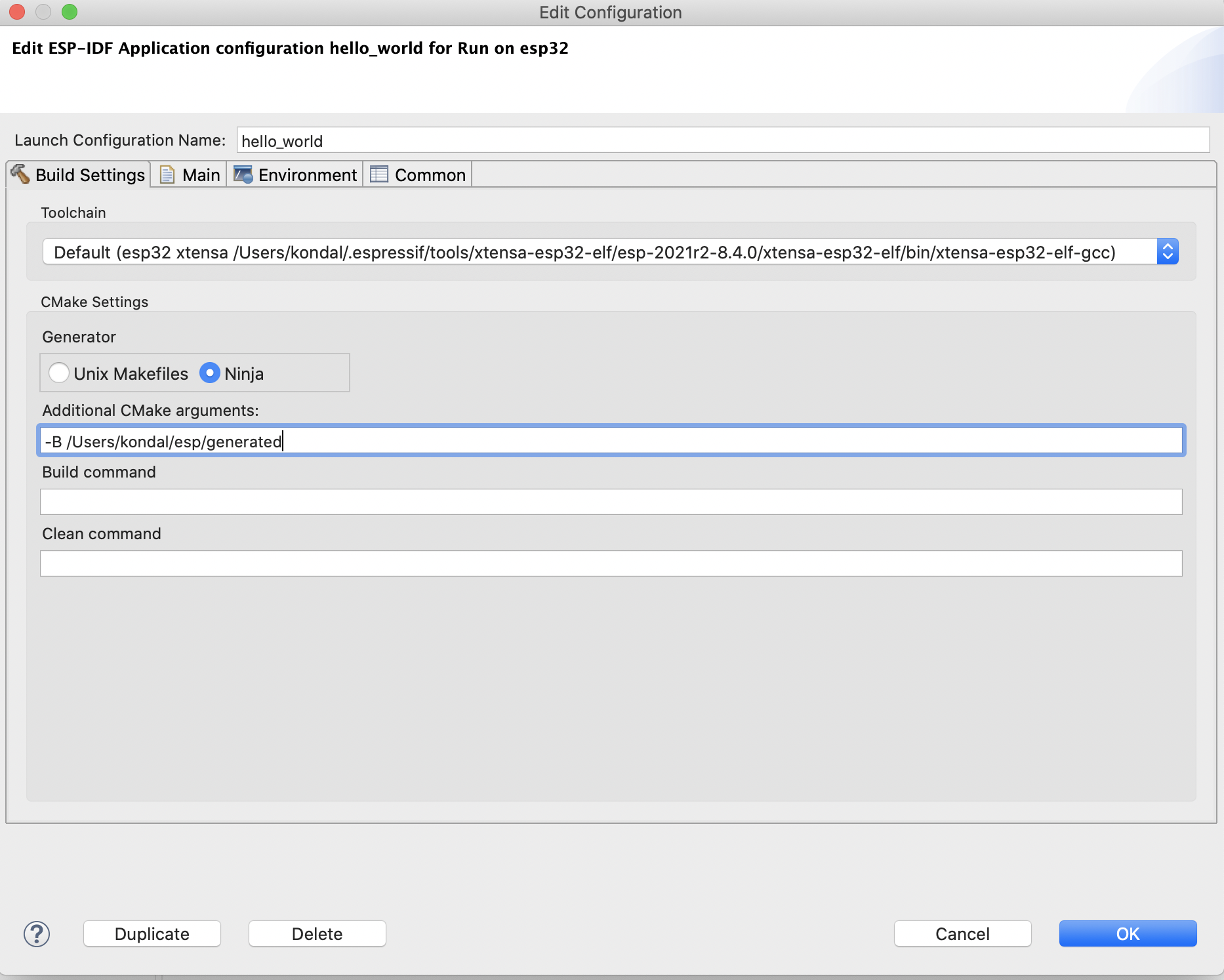The height and width of the screenshot is (980, 1224).
Task: Click the 'Additional CMake arguments:' label
Action: click(x=150, y=411)
